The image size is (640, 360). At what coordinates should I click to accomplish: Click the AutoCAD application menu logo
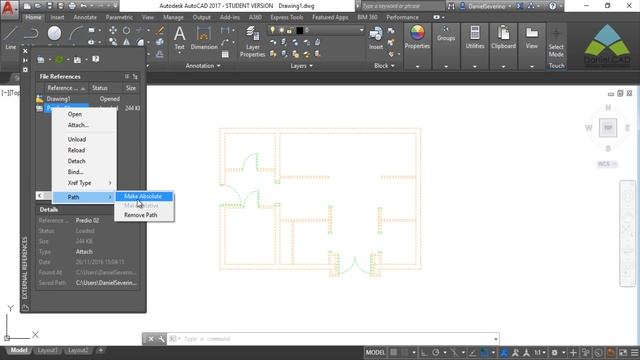[8, 8]
